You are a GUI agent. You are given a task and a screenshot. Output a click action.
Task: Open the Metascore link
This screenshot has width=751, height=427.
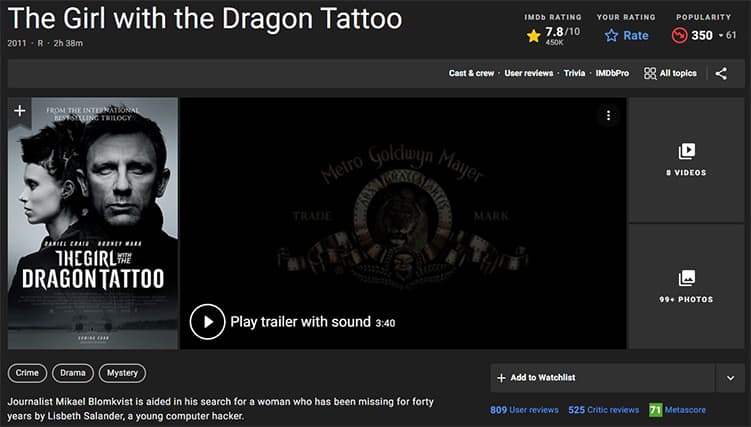685,410
